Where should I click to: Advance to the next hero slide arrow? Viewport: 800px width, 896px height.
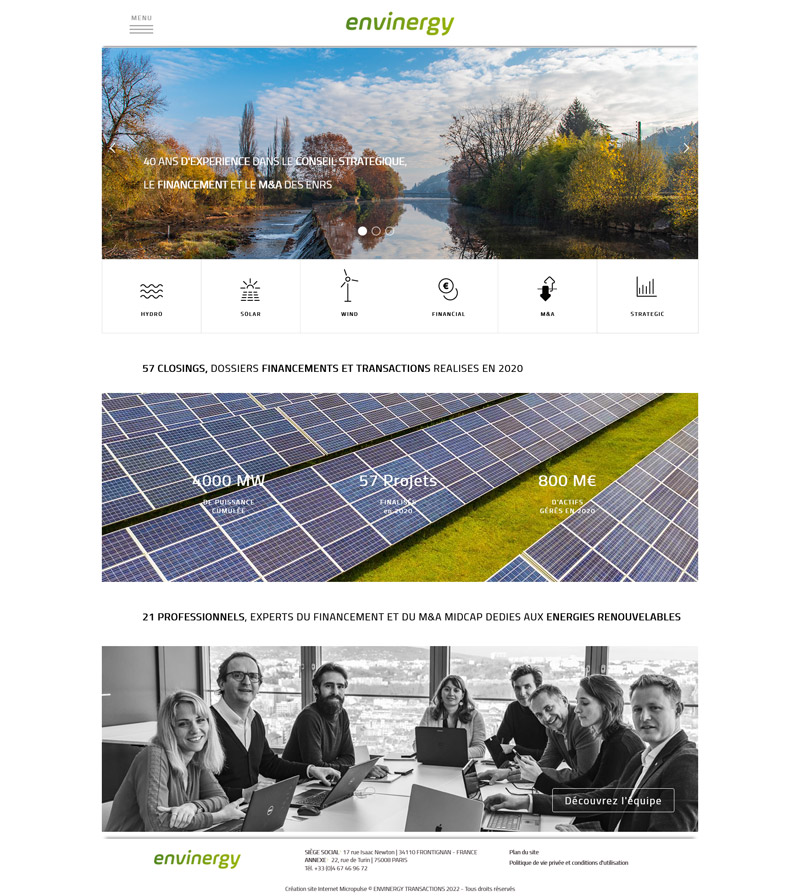[x=686, y=148]
